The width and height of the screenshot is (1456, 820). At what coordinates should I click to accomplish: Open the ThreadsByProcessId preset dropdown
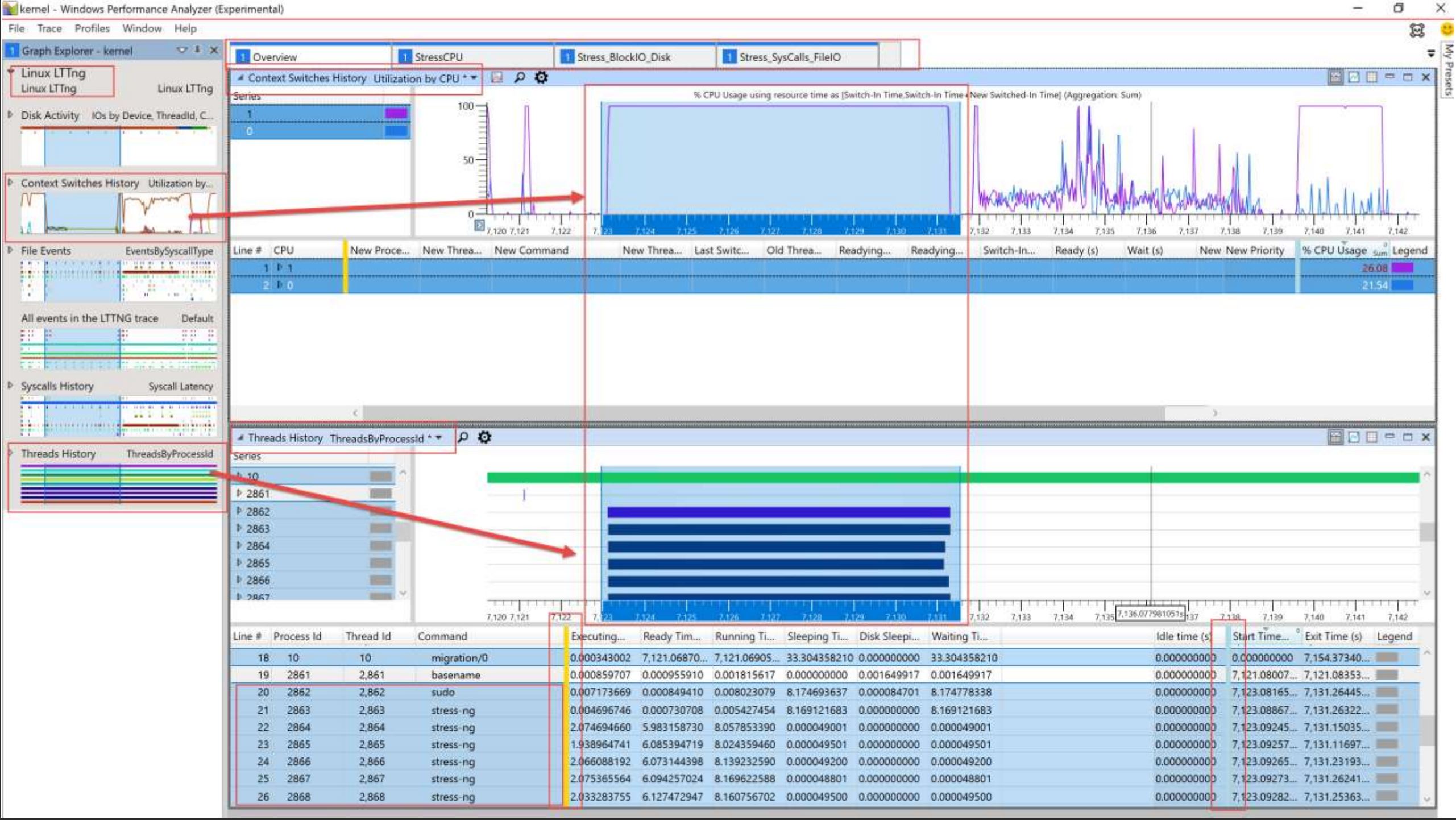pyautogui.click(x=438, y=438)
